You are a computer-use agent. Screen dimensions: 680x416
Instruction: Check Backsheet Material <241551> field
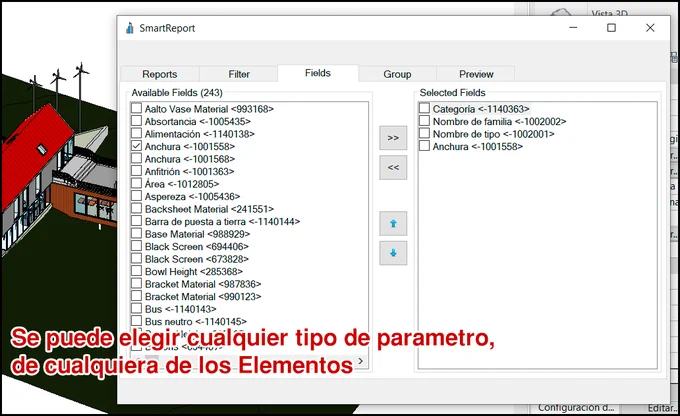[136, 208]
